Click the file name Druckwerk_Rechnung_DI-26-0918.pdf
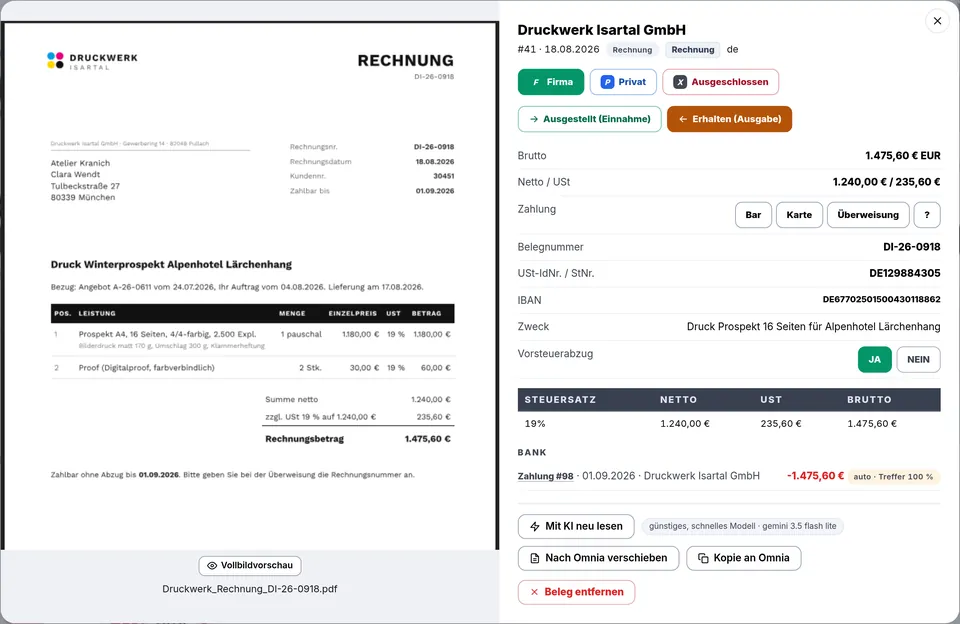Image resolution: width=960 pixels, height=624 pixels. [250, 589]
